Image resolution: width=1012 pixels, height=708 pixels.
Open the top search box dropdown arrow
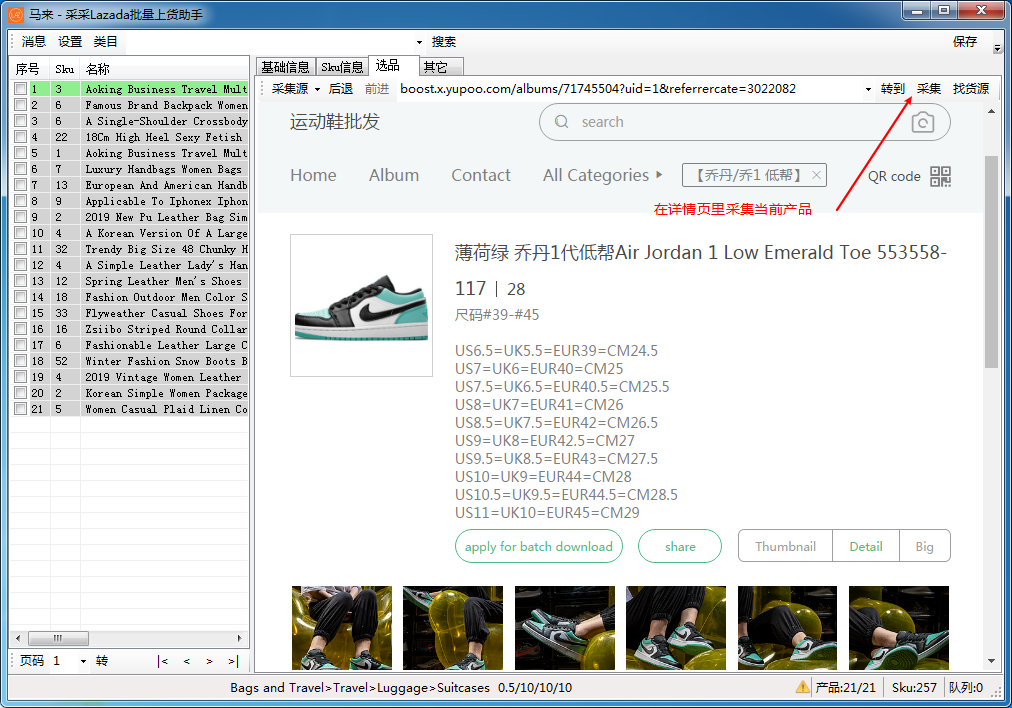click(419, 43)
